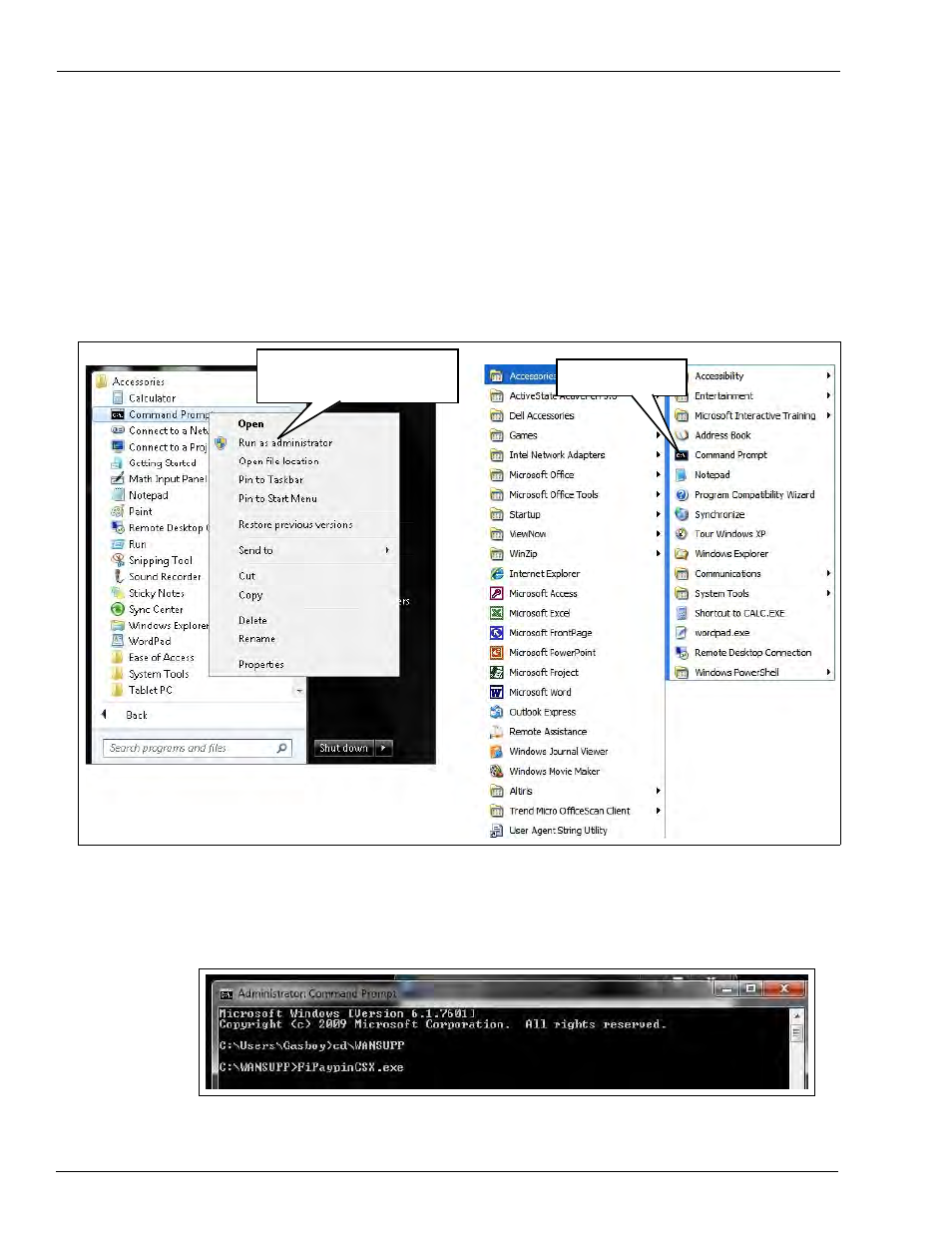Choose Pin to Start Menu

[277, 498]
